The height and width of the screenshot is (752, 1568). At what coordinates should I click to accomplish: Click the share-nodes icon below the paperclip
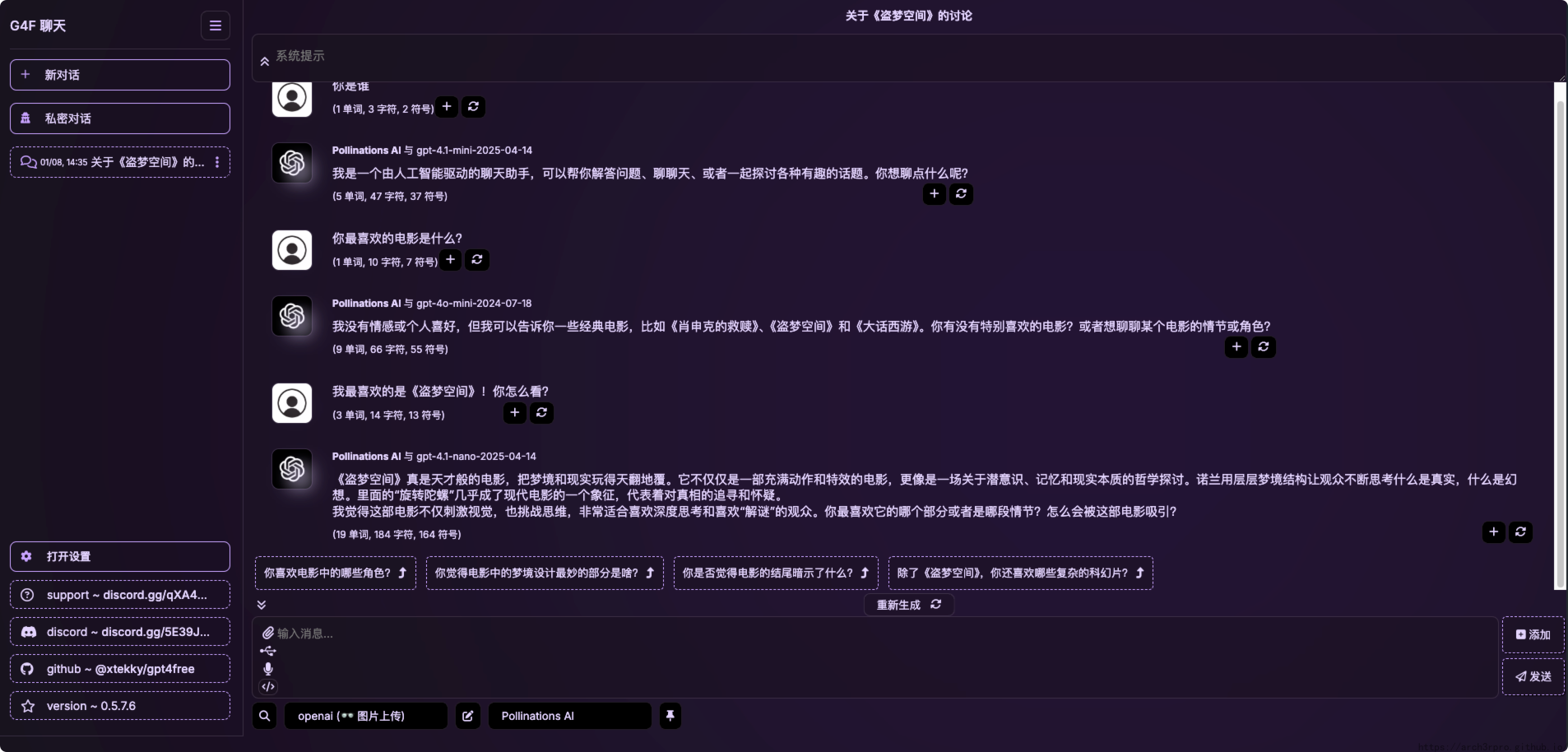[x=268, y=651]
